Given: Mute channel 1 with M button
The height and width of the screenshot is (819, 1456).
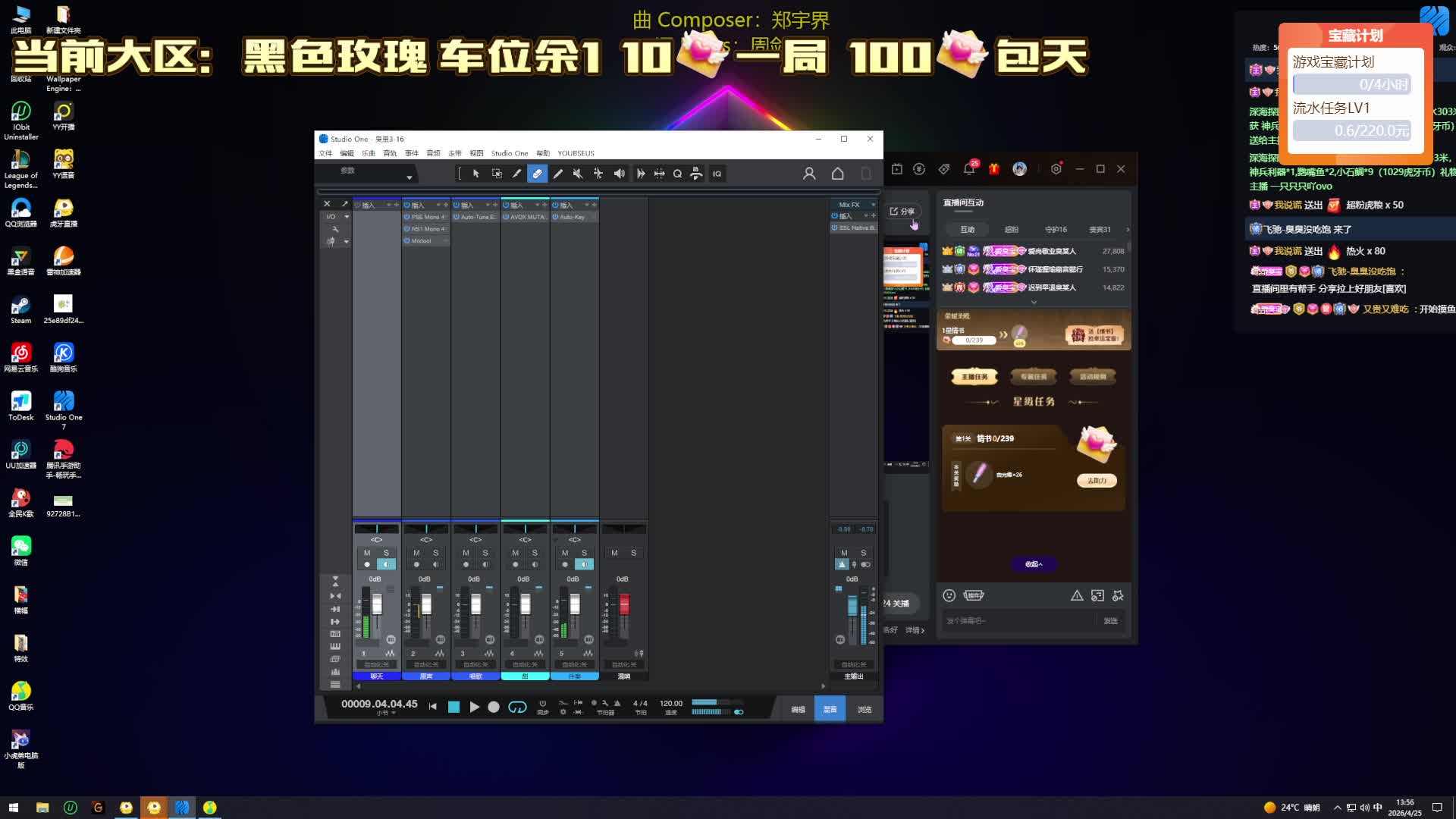Looking at the screenshot, I should click(x=367, y=553).
